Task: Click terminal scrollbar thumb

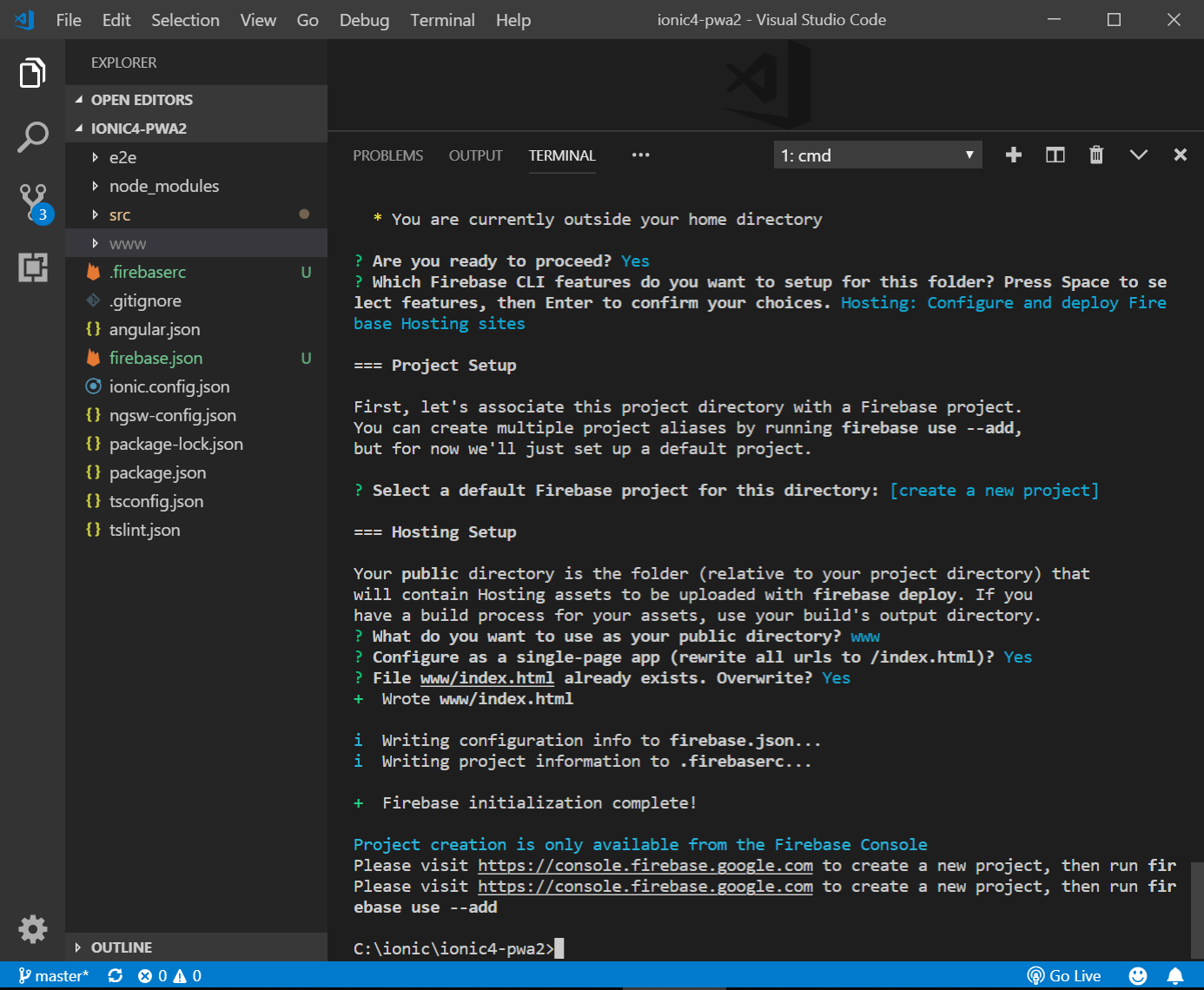Action: (1197, 909)
